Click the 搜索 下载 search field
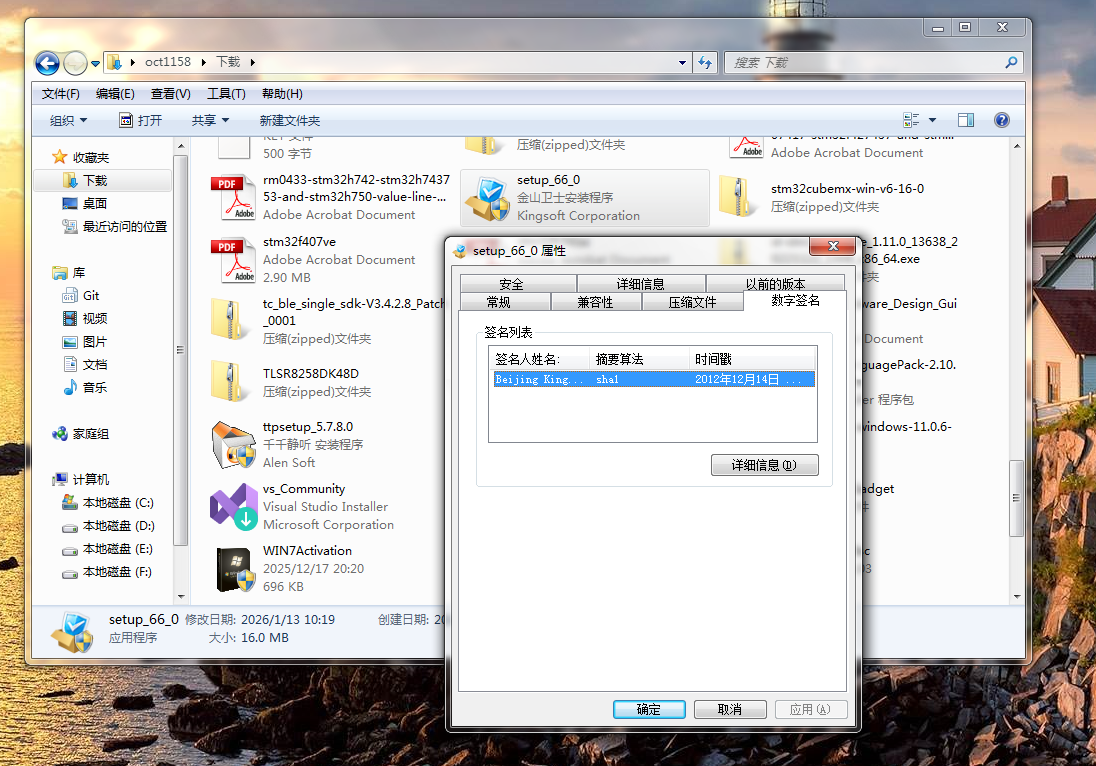Viewport: 1096px width, 766px height. pos(865,62)
